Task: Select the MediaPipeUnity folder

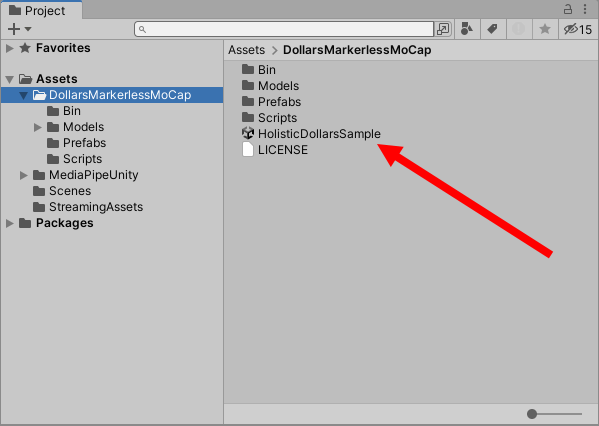Action: [112, 175]
